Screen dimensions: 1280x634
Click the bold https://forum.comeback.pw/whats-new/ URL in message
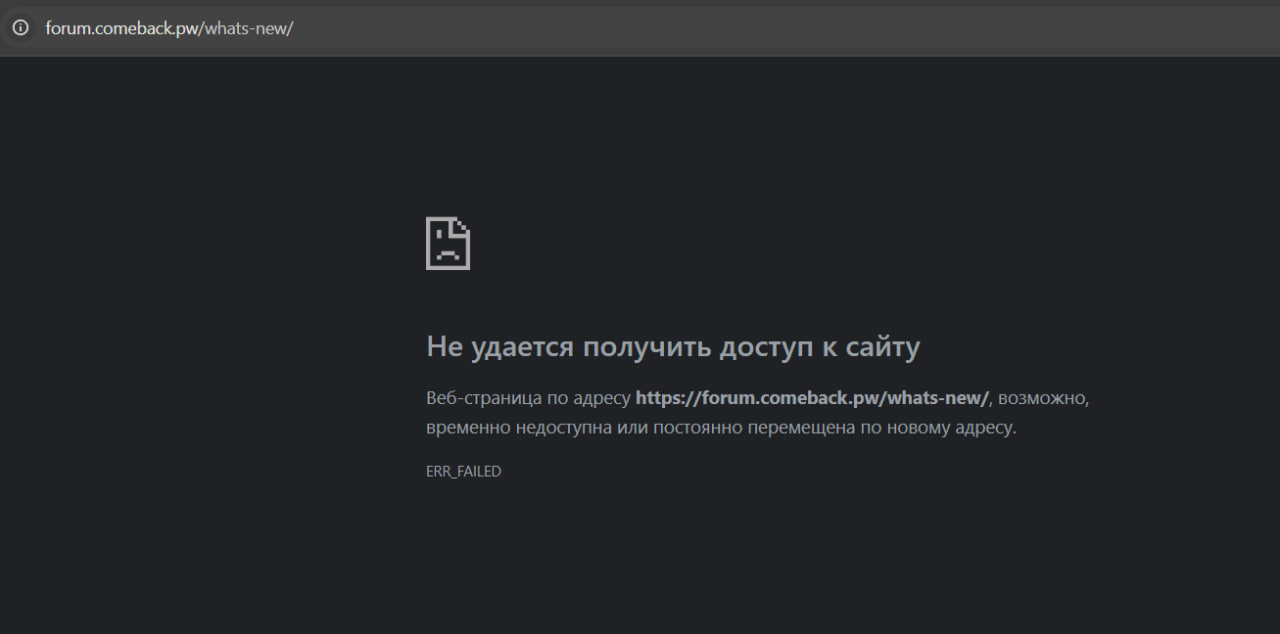tap(811, 398)
